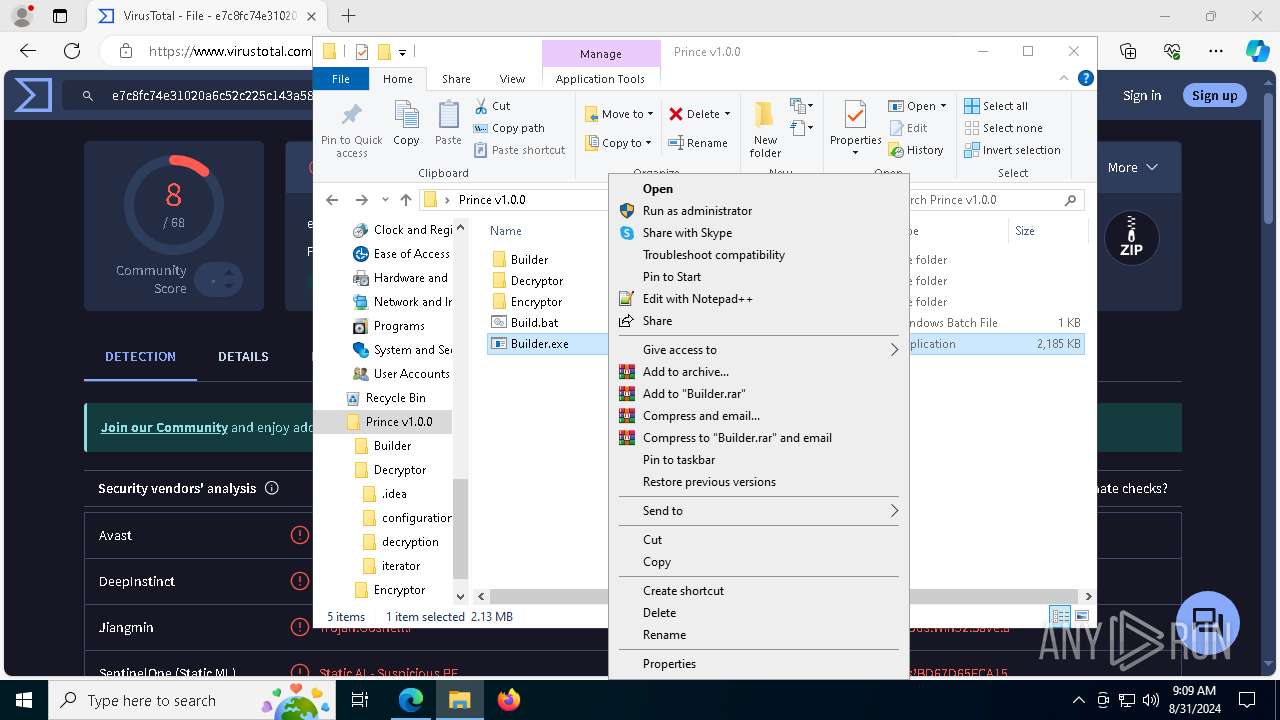The width and height of the screenshot is (1280, 720).
Task: Click the Size column header
Action: (x=1025, y=231)
